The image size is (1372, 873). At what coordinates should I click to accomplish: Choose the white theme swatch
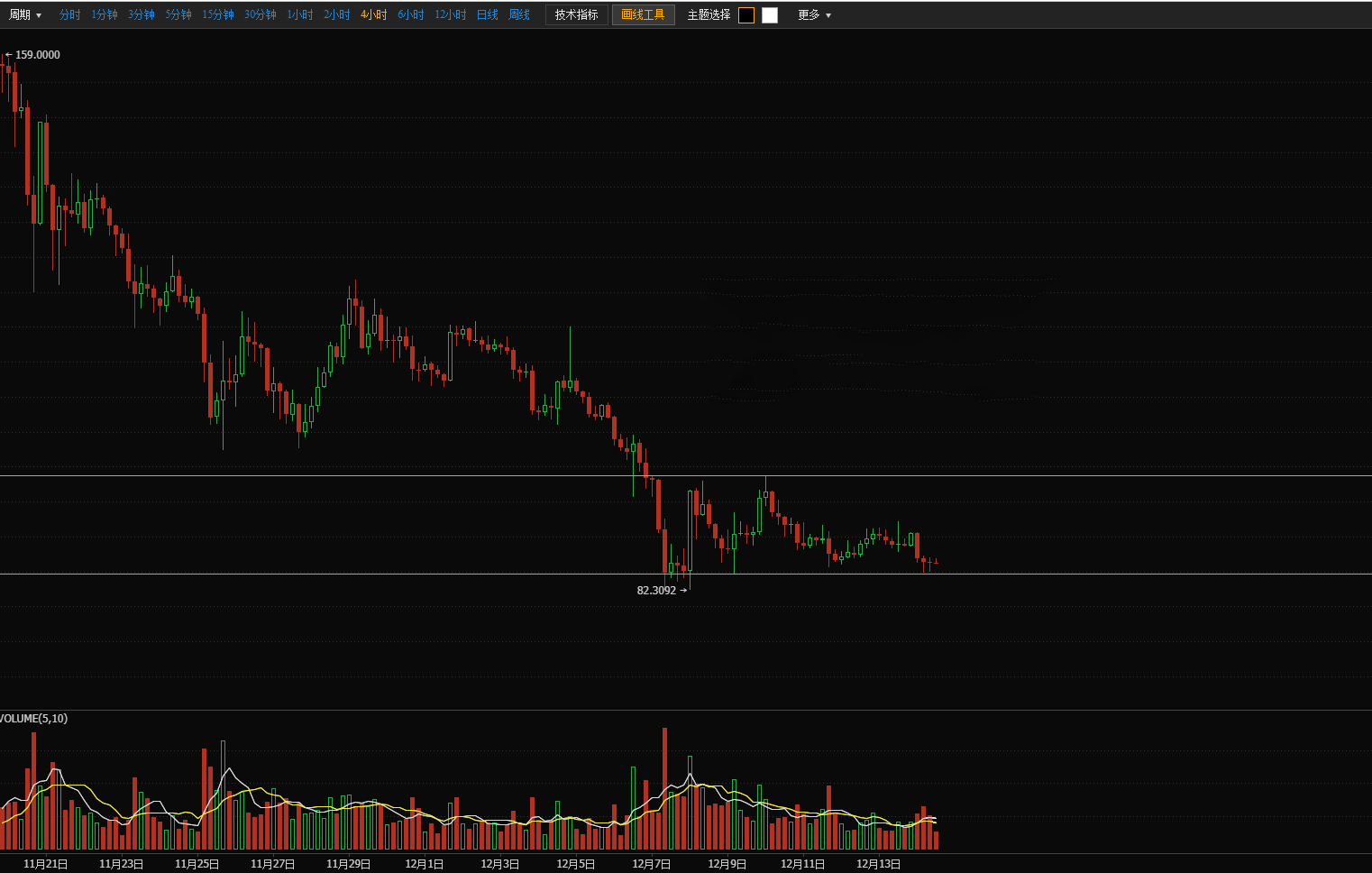click(x=770, y=15)
